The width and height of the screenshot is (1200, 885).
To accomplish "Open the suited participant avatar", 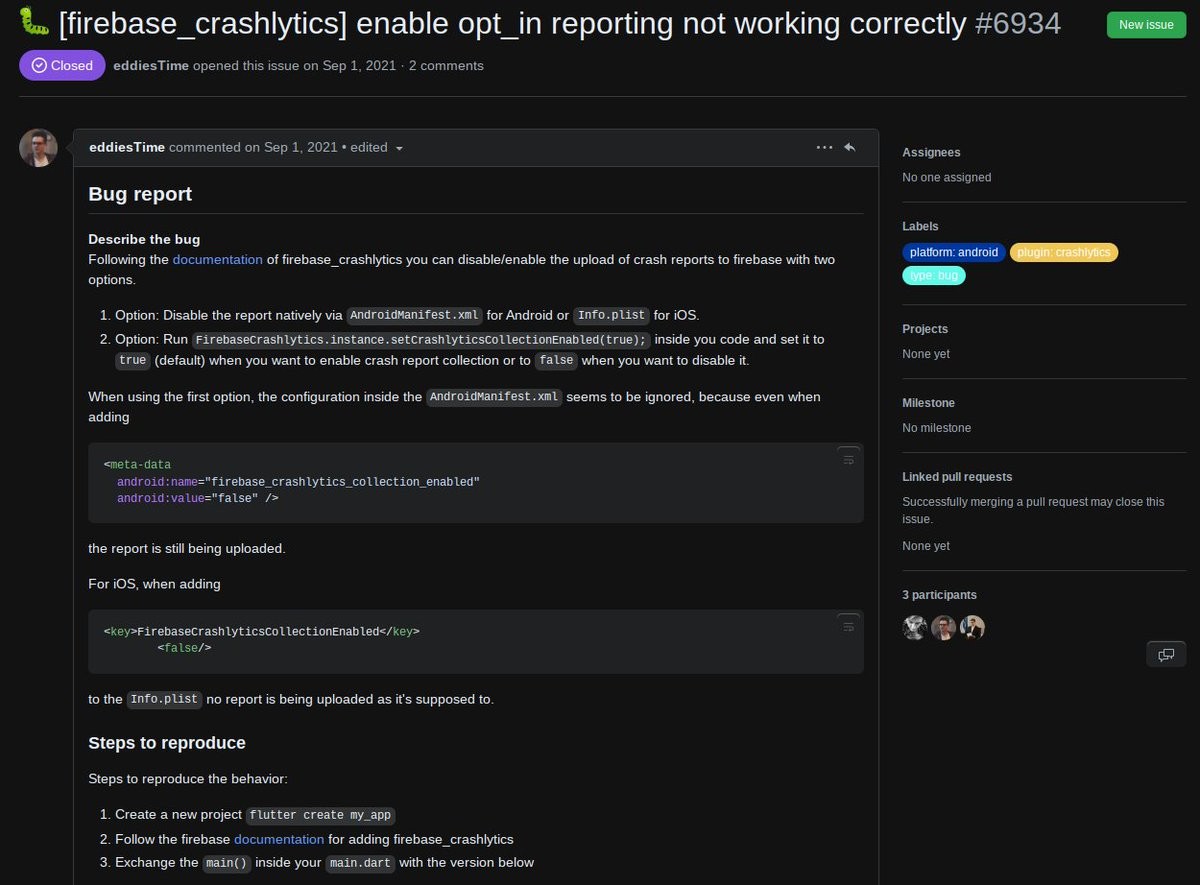I will pyautogui.click(x=973, y=627).
